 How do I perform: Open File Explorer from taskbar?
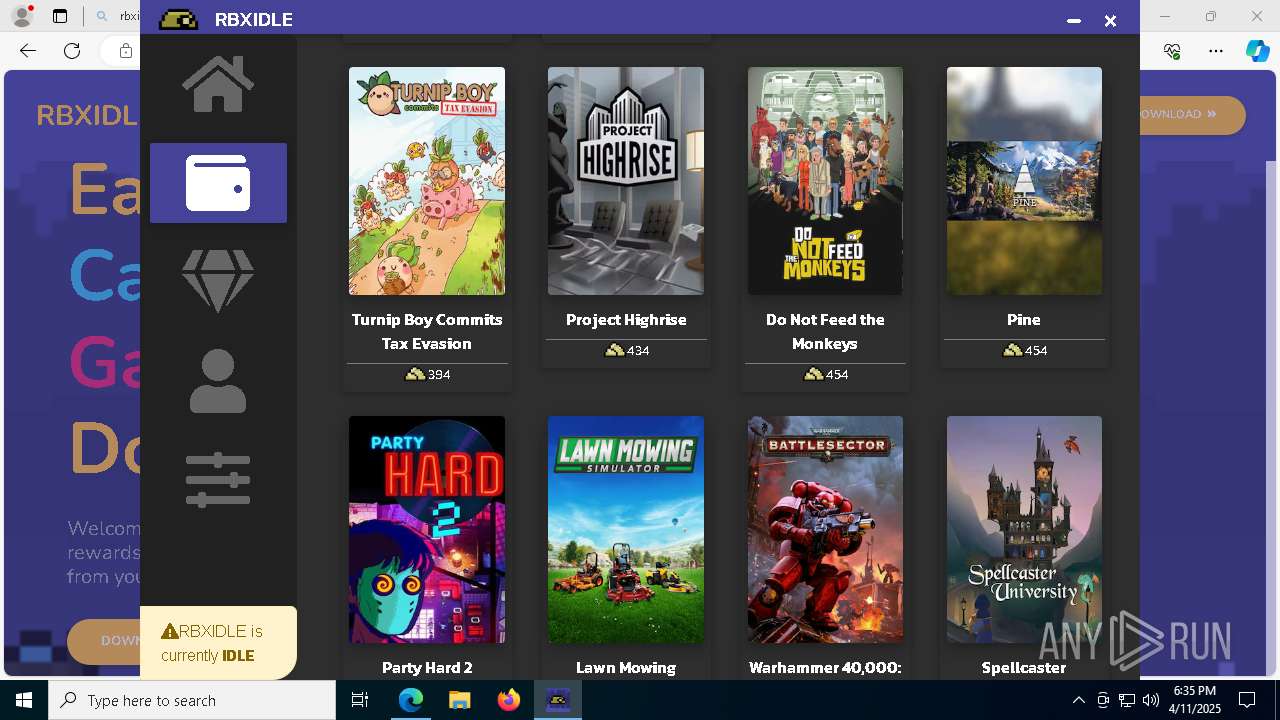coord(459,700)
